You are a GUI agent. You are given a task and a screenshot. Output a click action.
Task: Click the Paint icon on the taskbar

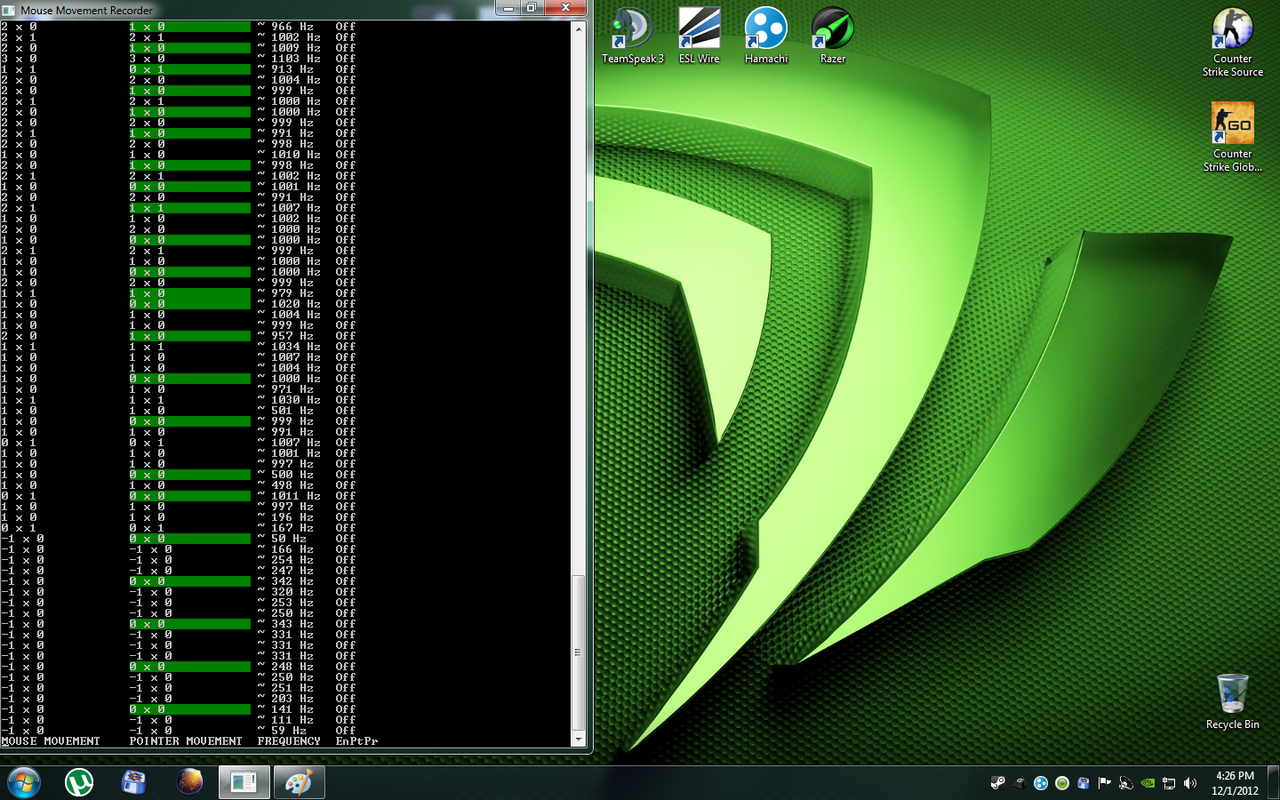click(x=299, y=781)
